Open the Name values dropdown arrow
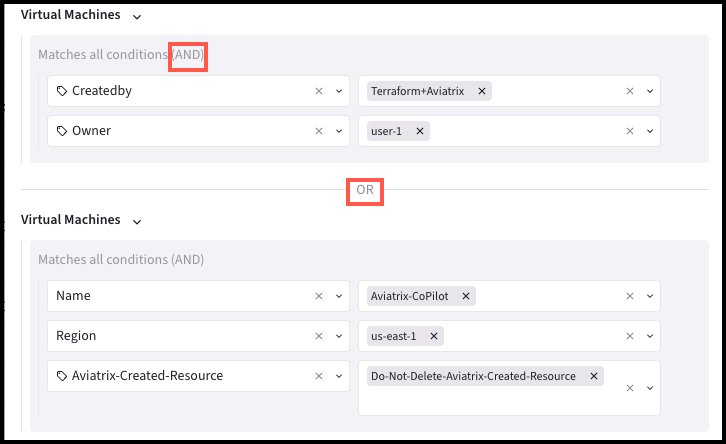Screen dimensions: 726x444 click(650, 296)
